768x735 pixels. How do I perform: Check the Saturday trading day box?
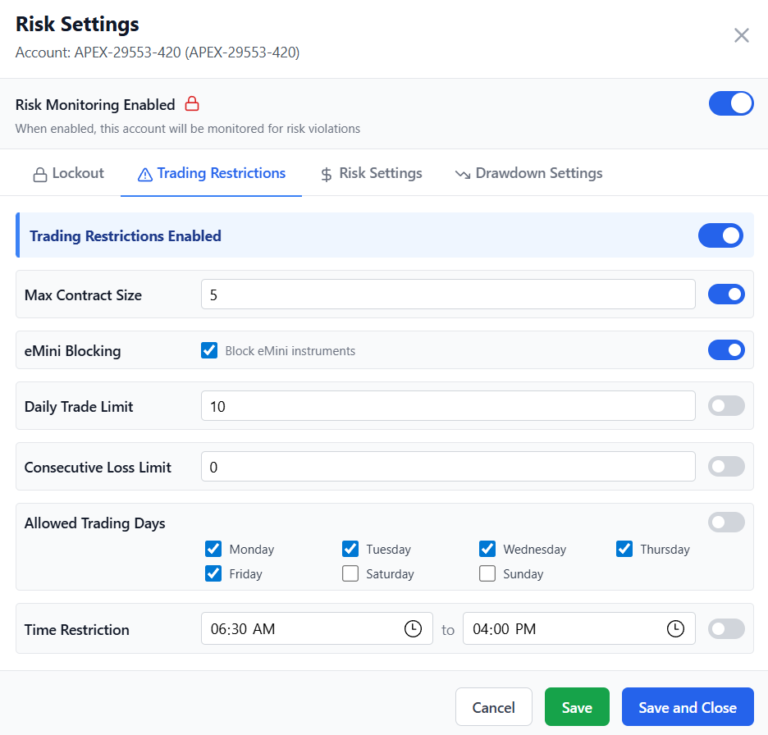tap(350, 574)
